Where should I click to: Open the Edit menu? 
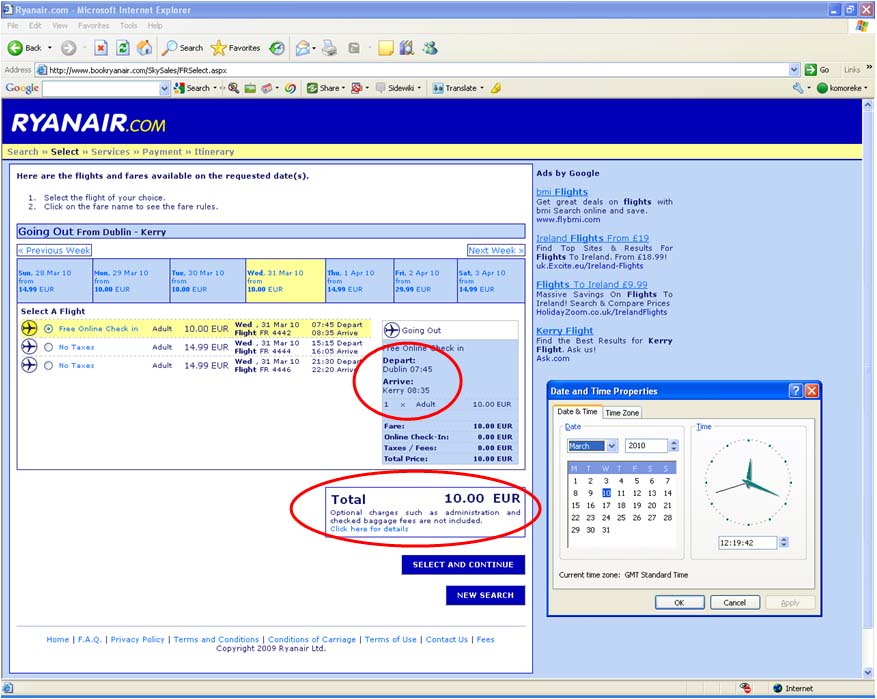pos(35,26)
